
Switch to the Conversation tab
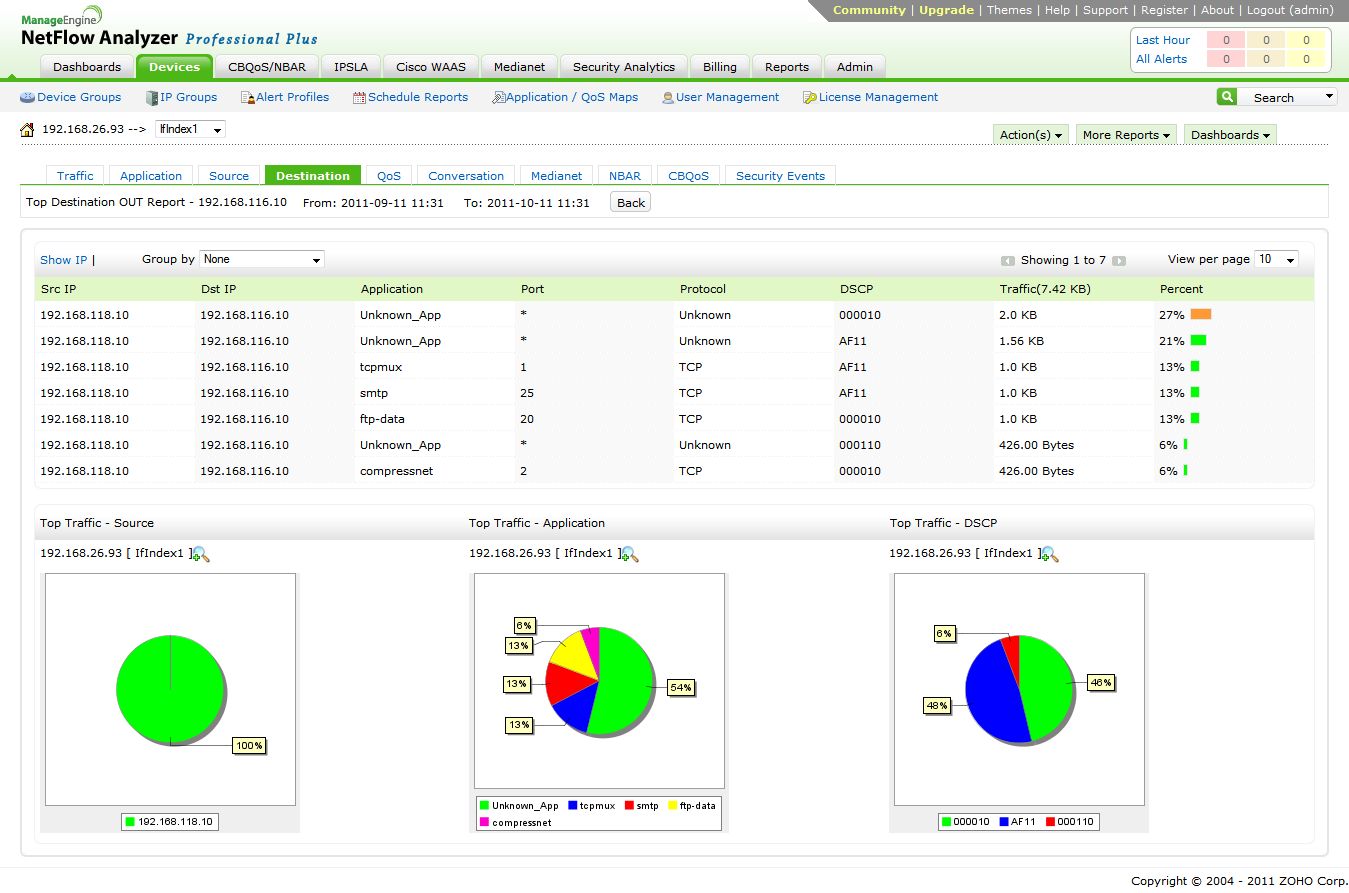(466, 176)
